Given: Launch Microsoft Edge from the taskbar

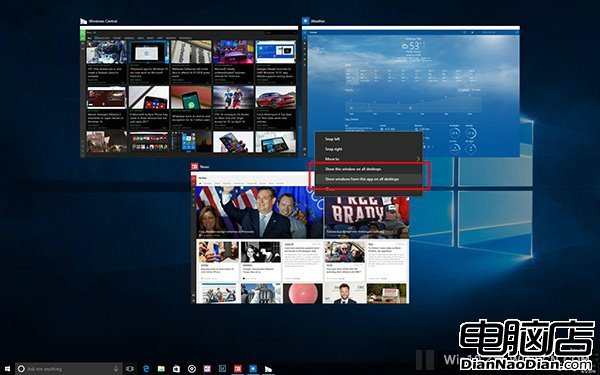Looking at the screenshot, I should (146, 368).
